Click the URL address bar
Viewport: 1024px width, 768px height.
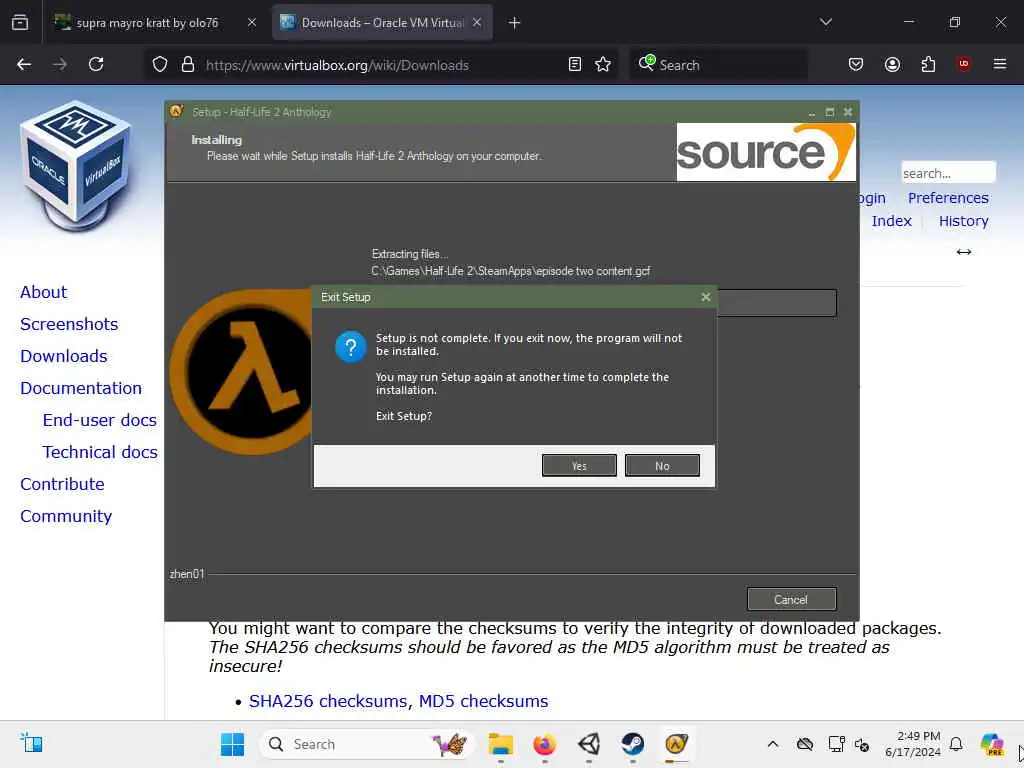[x=379, y=65]
